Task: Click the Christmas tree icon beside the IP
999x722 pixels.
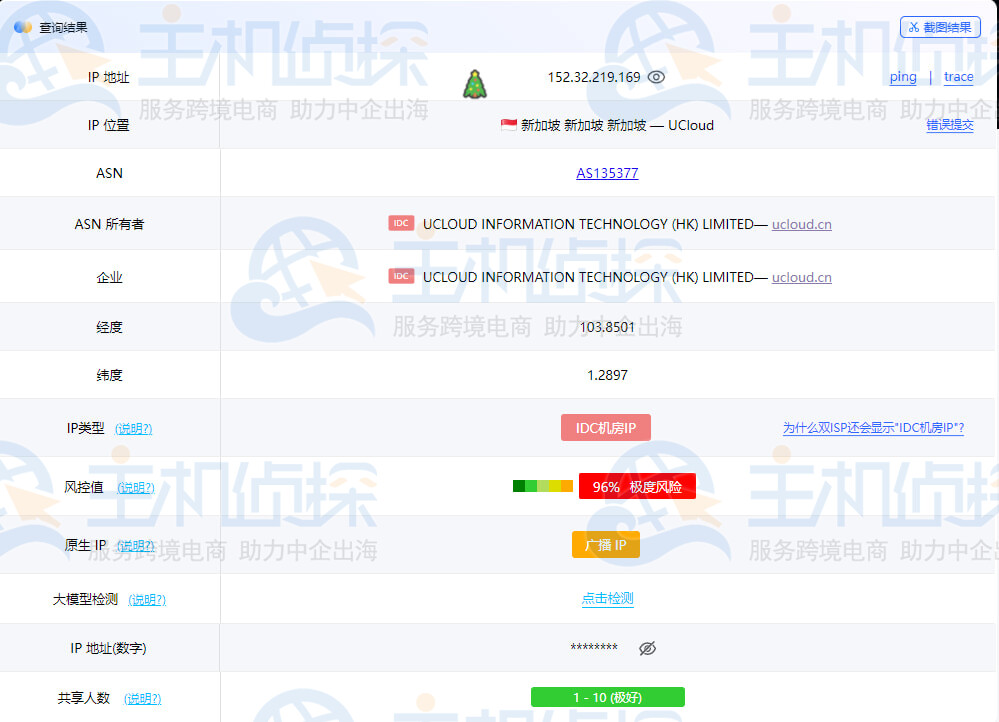Action: pyautogui.click(x=474, y=84)
